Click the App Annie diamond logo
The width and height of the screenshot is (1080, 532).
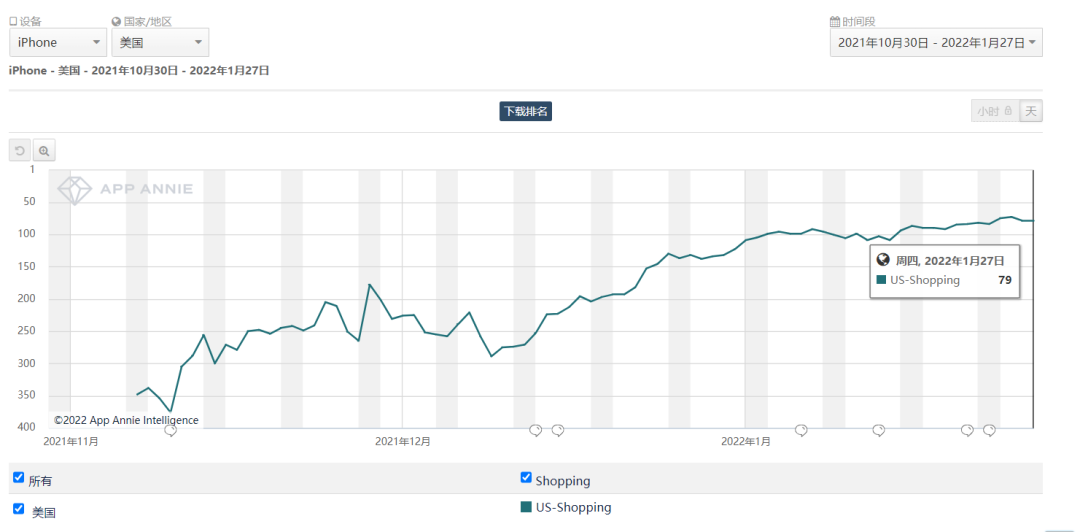click(74, 189)
